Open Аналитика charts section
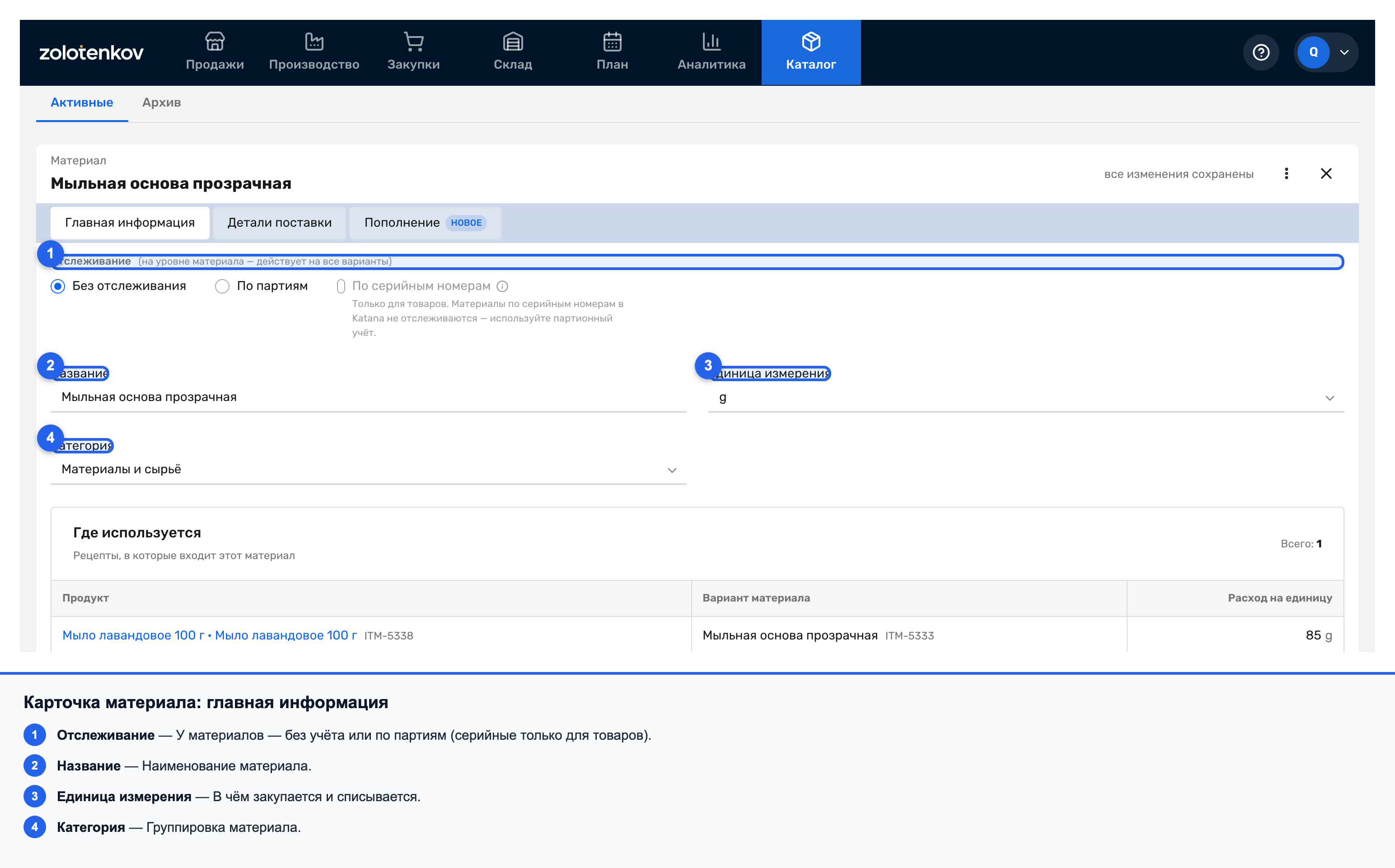The image size is (1395, 868). (711, 52)
